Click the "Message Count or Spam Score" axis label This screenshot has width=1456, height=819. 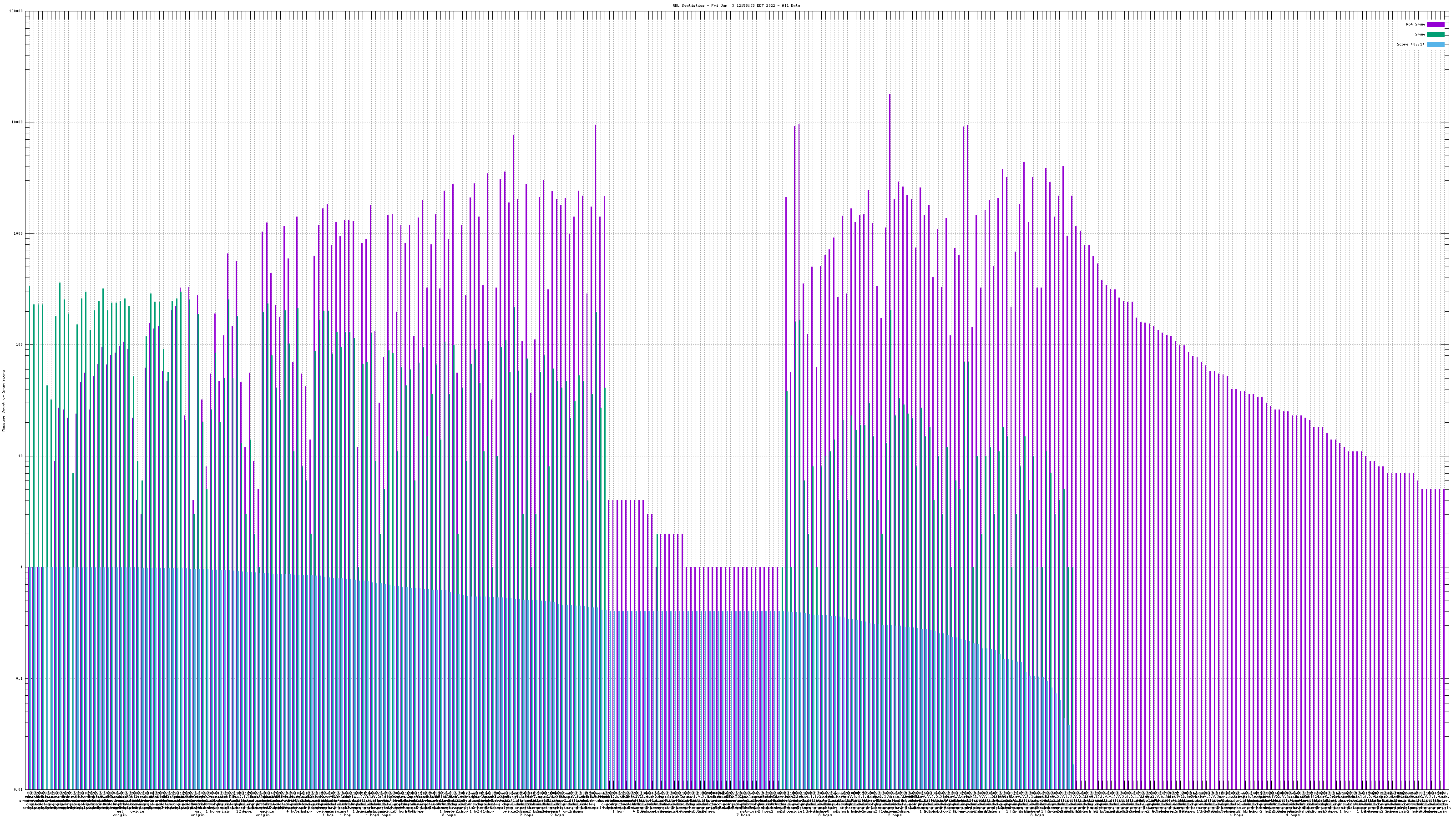coord(3,401)
